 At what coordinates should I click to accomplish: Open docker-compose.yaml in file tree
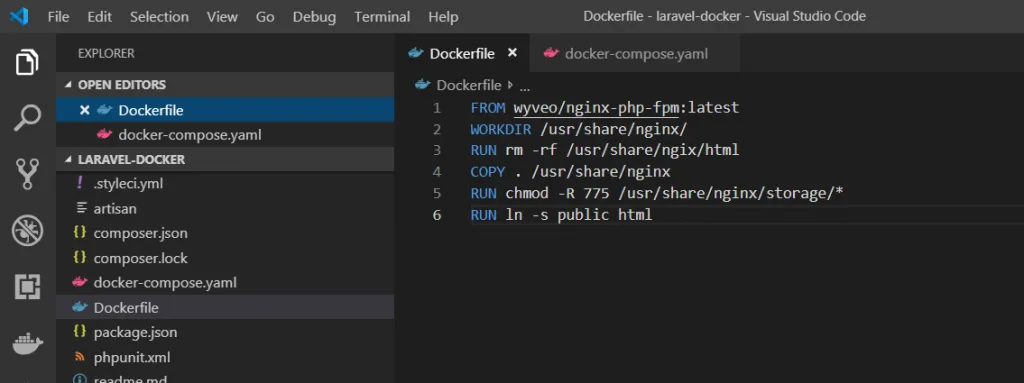coord(225,282)
